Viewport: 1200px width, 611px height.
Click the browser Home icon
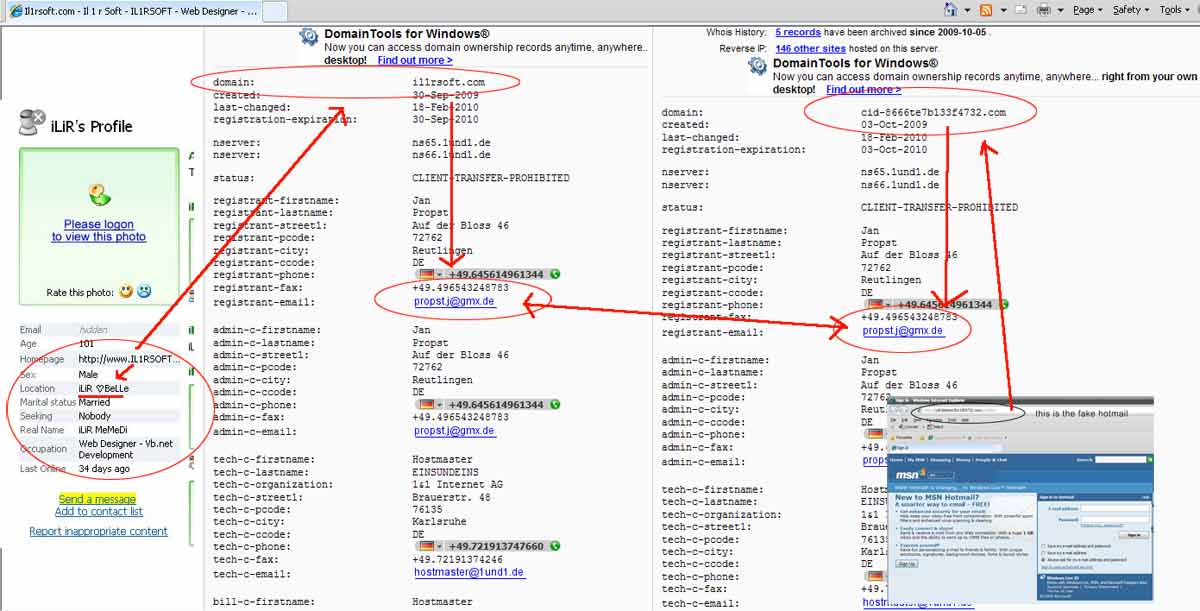click(950, 10)
